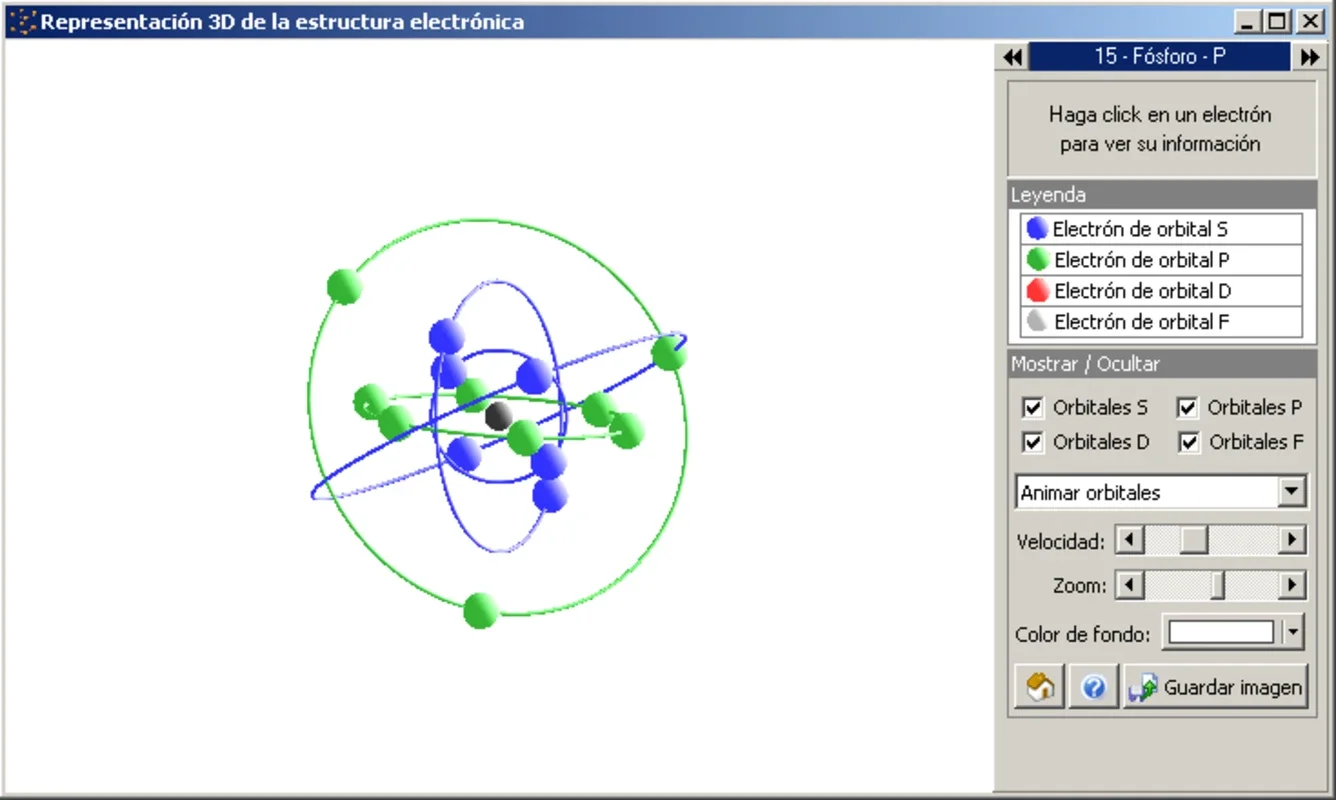Click the green P orbital legend ball
The image size is (1336, 800).
(1037, 260)
